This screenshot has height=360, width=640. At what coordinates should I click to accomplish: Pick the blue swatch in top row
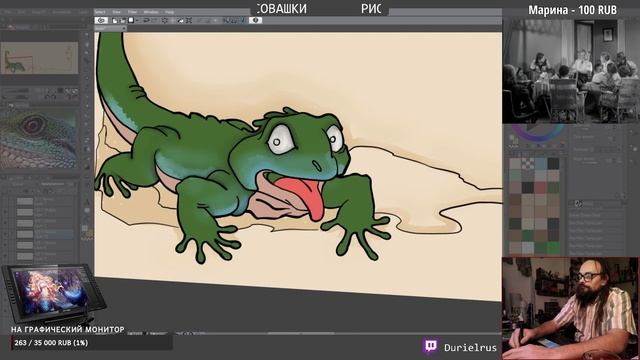click(540, 164)
